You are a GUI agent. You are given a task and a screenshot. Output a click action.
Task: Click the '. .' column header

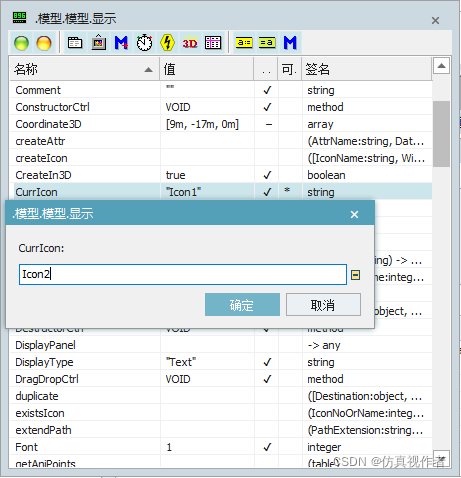(266, 69)
